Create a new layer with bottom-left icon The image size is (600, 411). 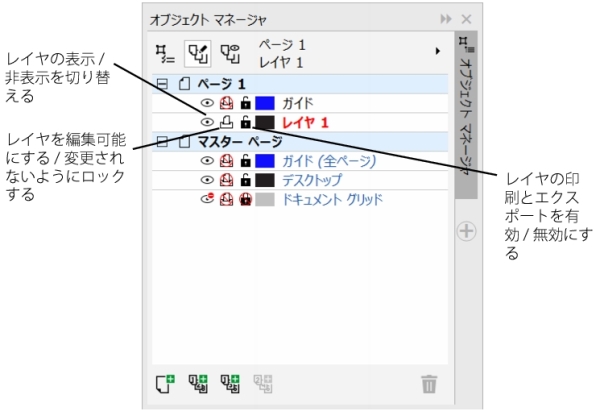point(165,383)
